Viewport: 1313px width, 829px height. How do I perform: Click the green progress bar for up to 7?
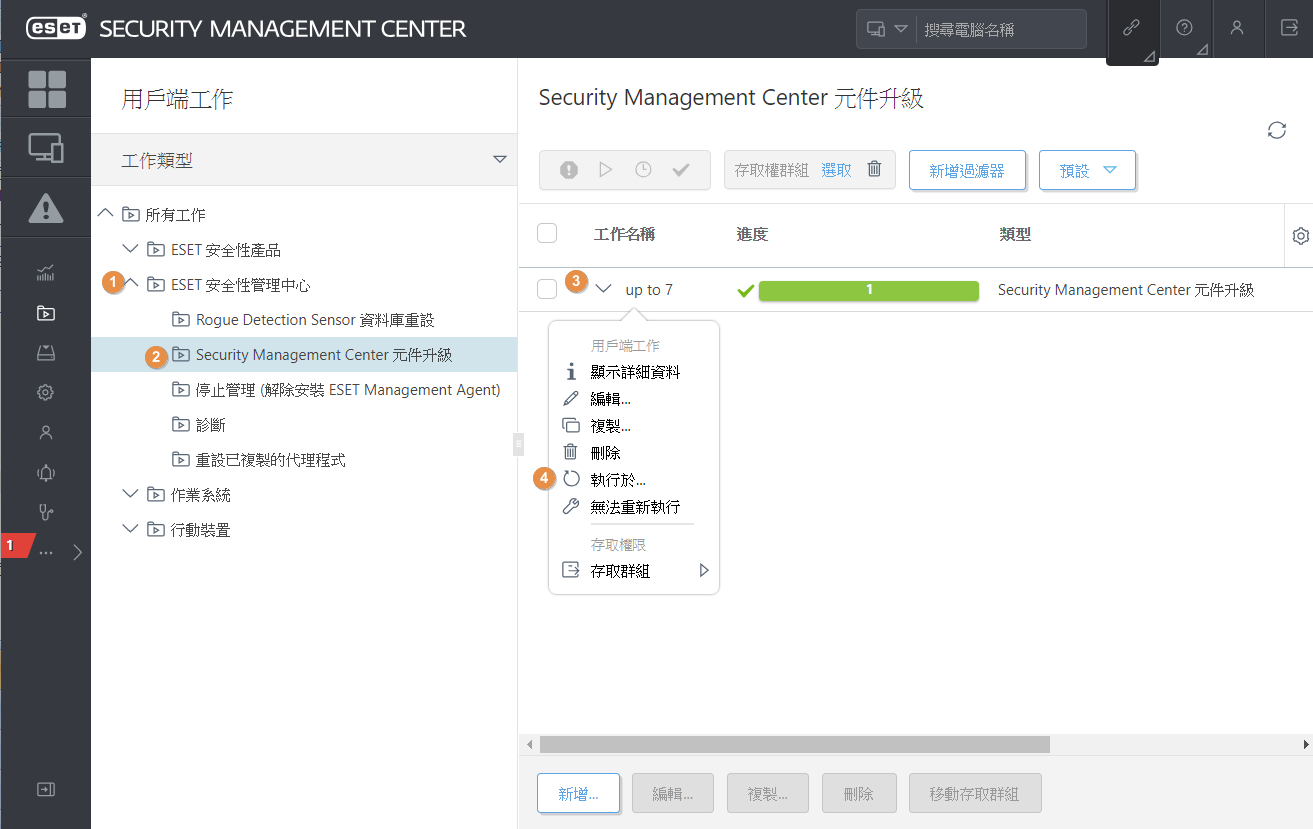(x=868, y=290)
